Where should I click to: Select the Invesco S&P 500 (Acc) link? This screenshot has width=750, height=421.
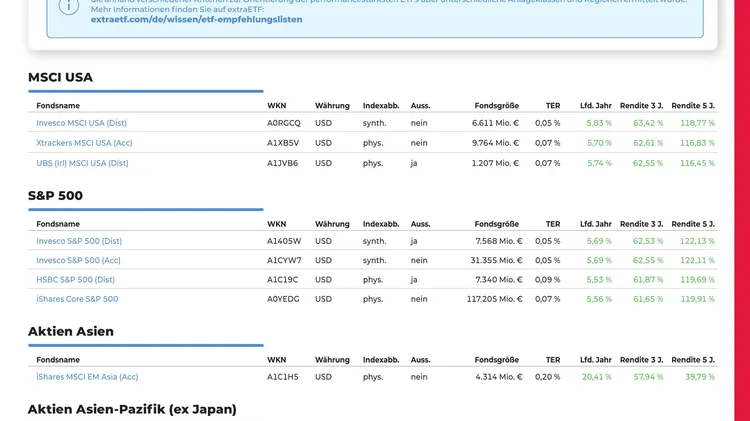coord(78,260)
